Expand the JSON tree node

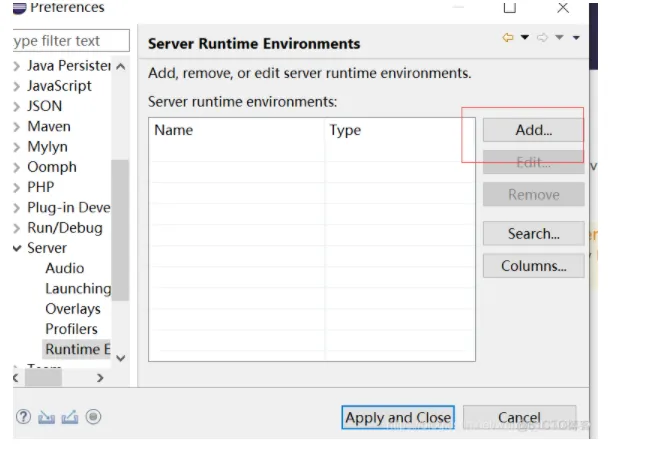tap(17, 106)
